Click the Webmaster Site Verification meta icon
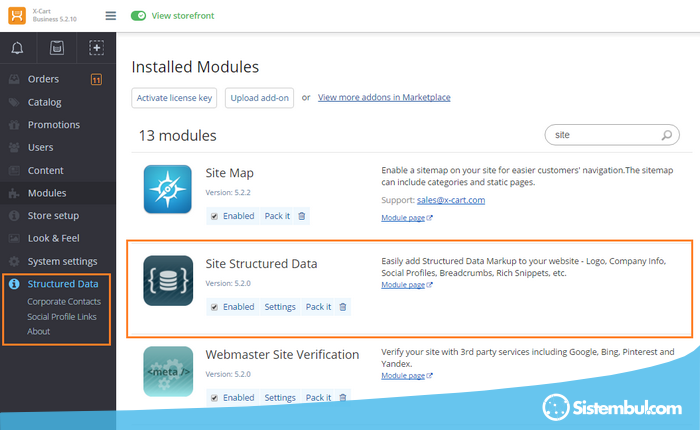The height and width of the screenshot is (430, 700). pos(168,372)
